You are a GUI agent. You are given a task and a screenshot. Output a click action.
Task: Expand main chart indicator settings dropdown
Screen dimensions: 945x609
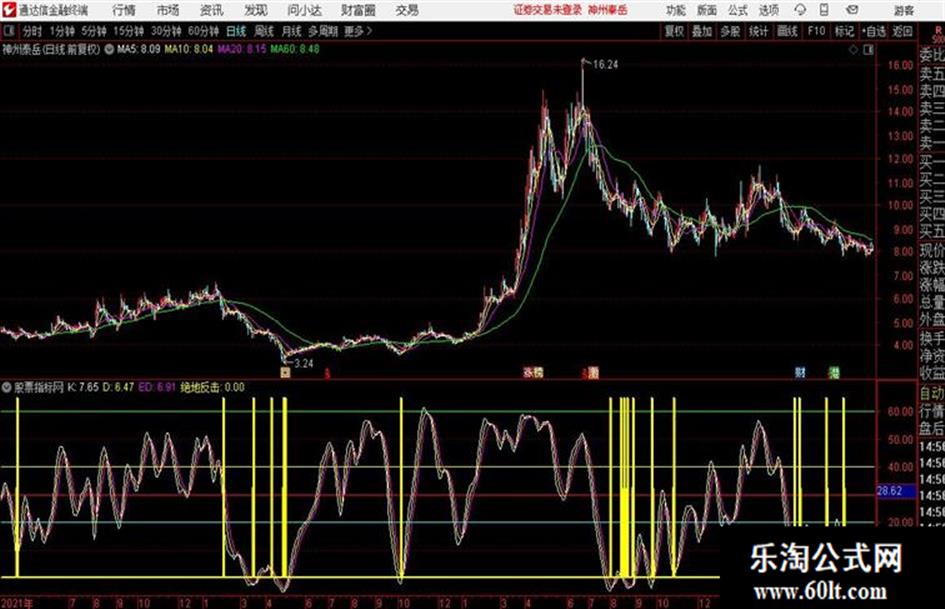(x=109, y=49)
